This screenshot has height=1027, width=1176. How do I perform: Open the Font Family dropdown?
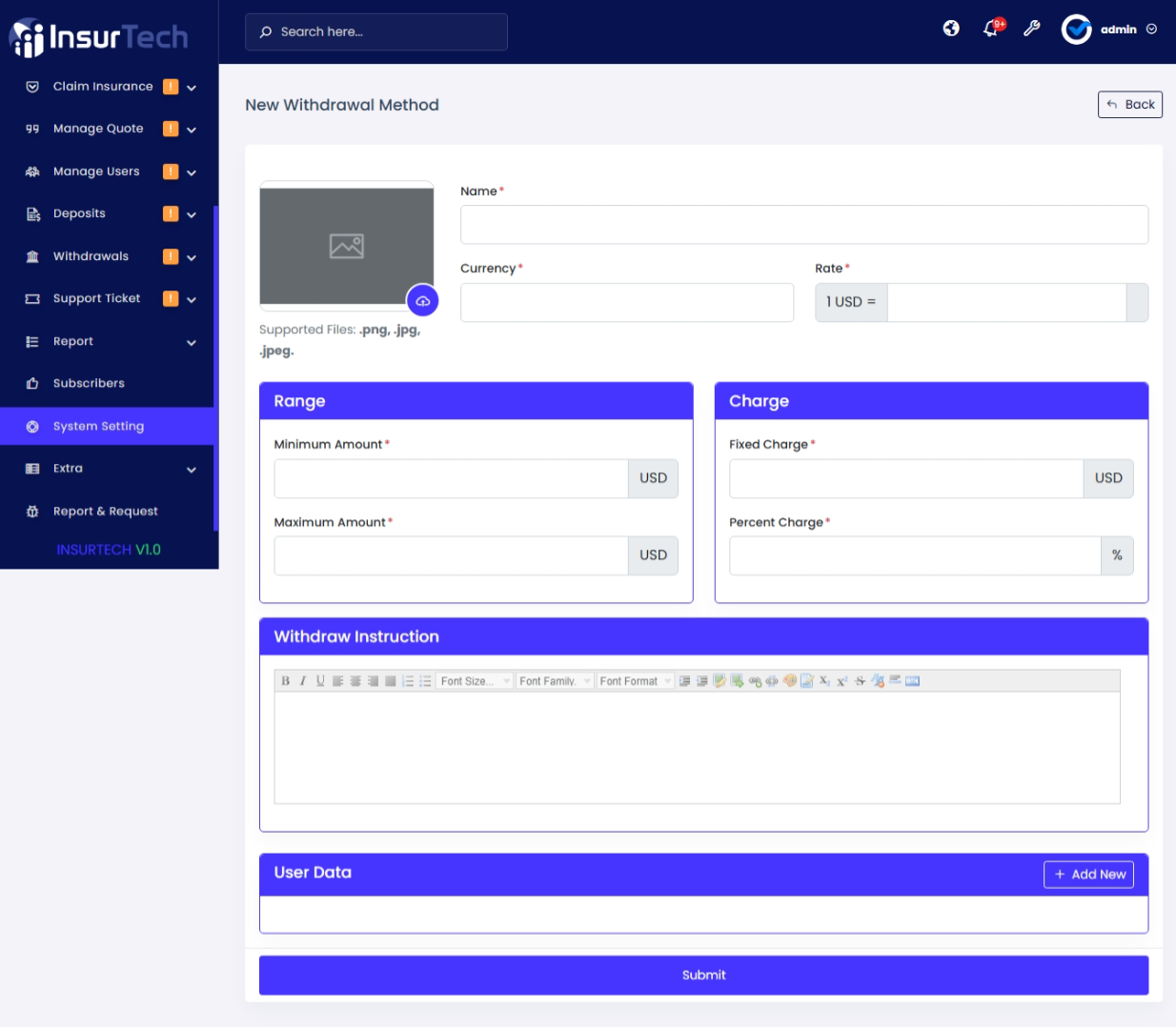[x=555, y=681]
